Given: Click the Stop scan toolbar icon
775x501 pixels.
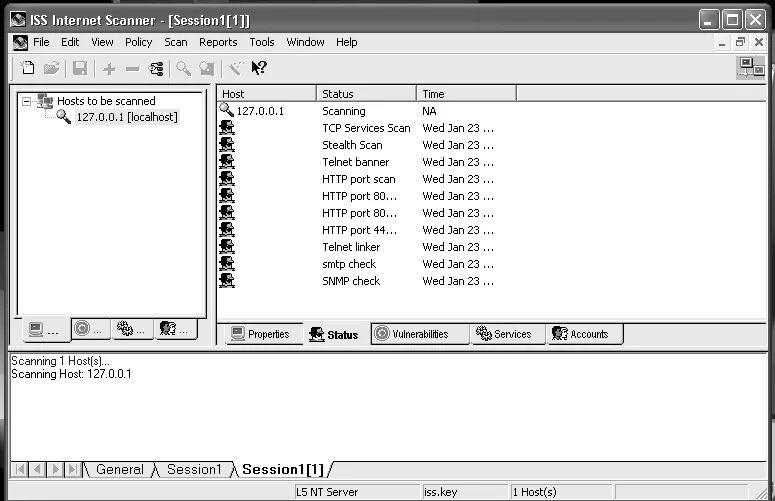Looking at the screenshot, I should (207, 68).
